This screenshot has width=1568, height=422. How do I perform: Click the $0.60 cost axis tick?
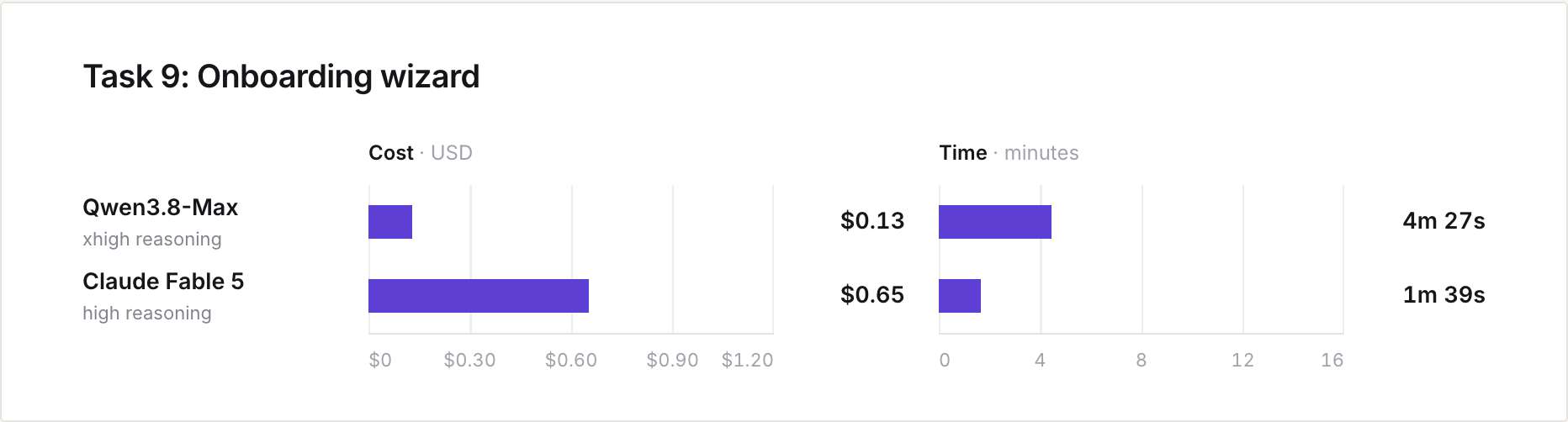point(571,361)
